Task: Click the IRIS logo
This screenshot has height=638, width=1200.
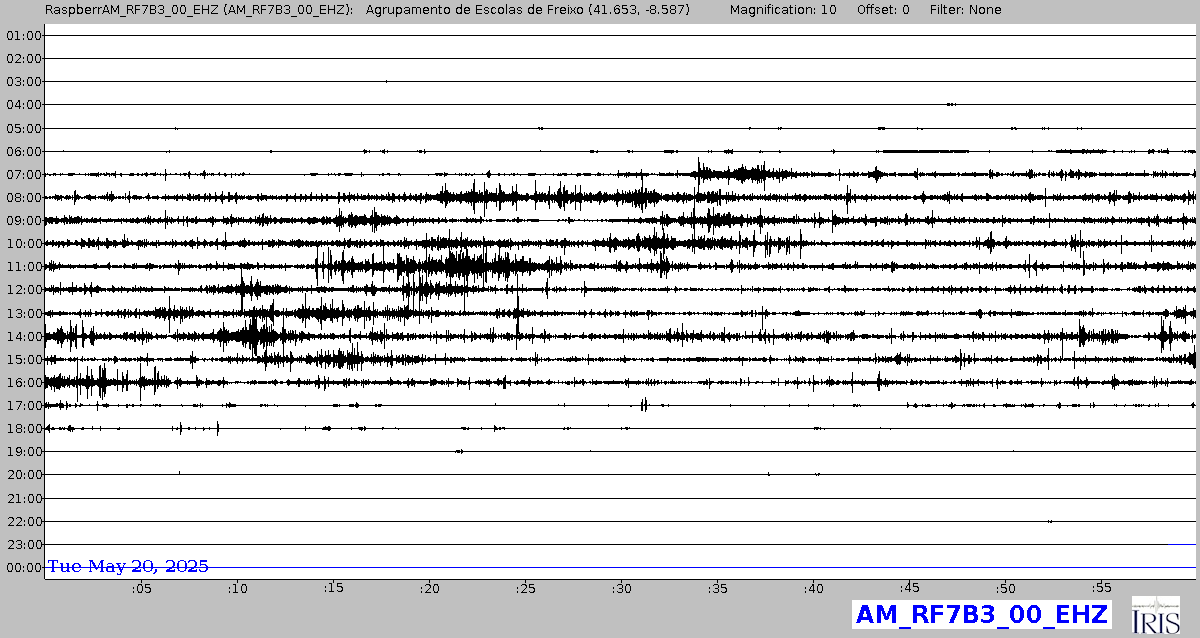Action: tap(1155, 614)
